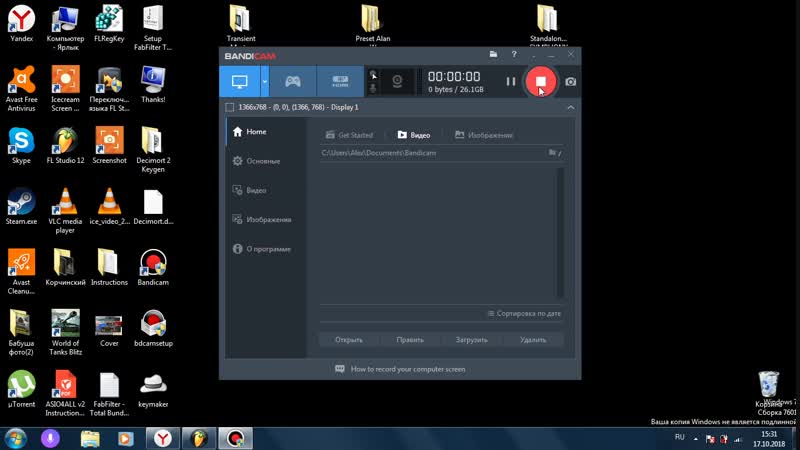This screenshot has width=800, height=450.
Task: Stop recording with red button
Action: (x=540, y=81)
